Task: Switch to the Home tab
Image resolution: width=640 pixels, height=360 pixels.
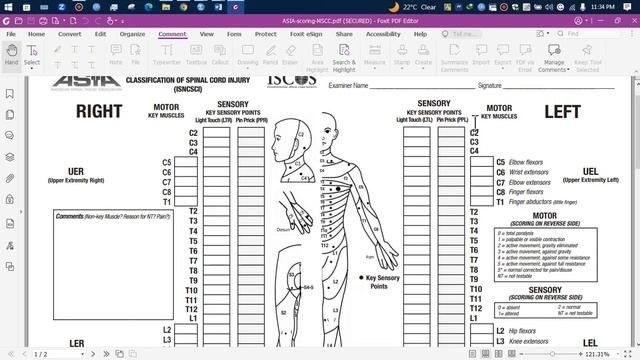Action: coord(36,34)
